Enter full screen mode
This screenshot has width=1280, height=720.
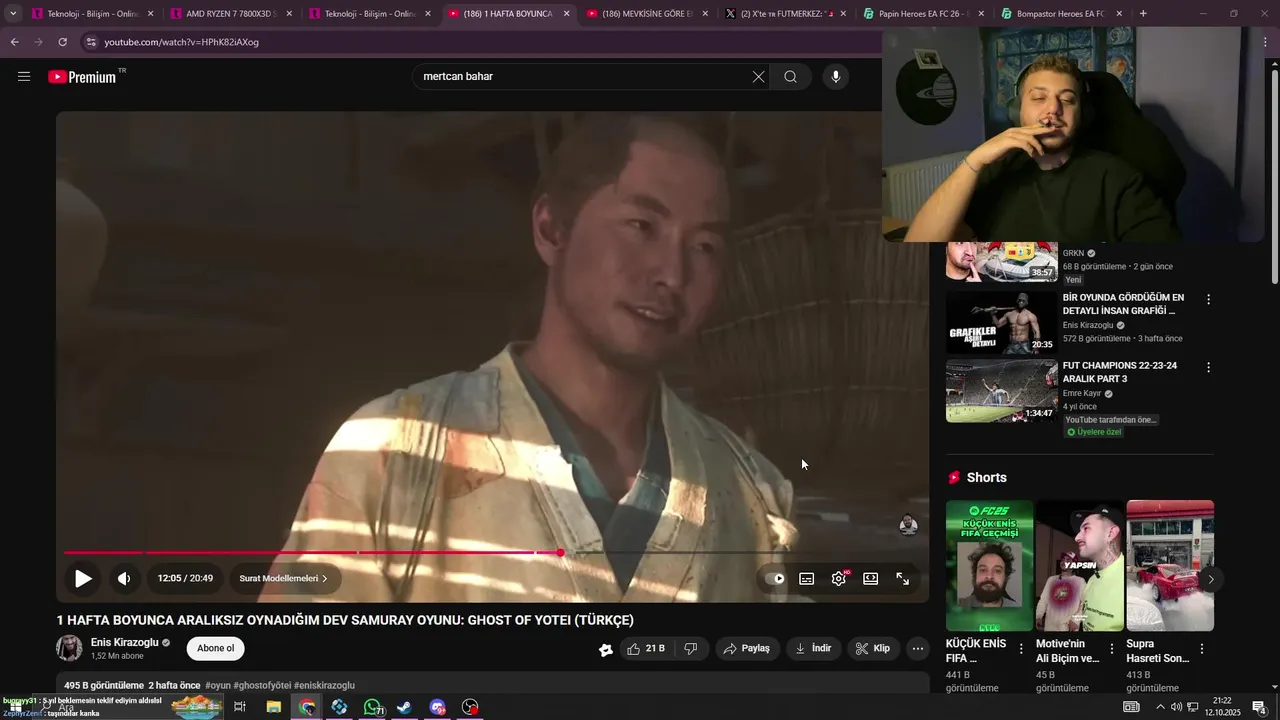click(903, 578)
